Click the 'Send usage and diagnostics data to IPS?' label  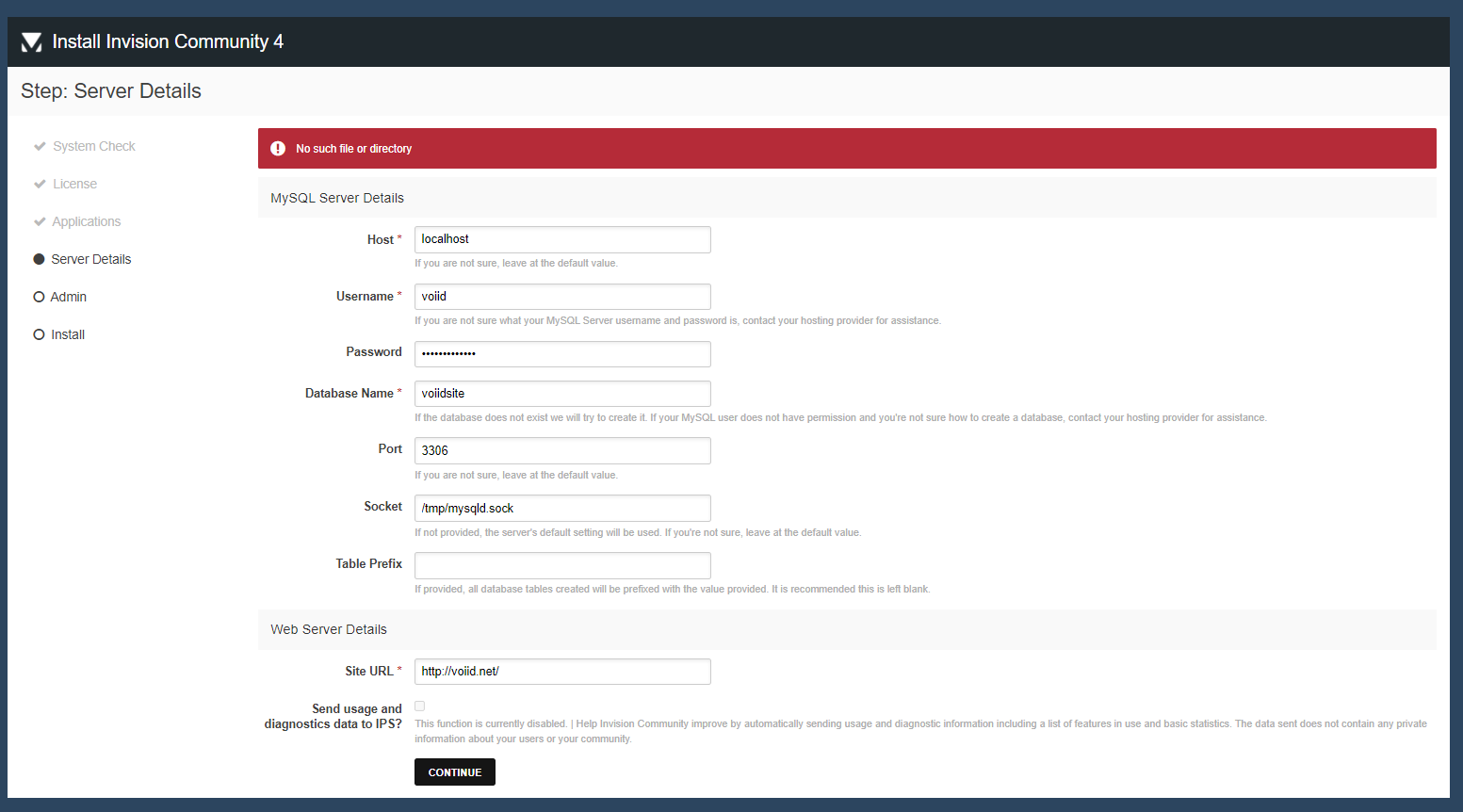(x=333, y=716)
